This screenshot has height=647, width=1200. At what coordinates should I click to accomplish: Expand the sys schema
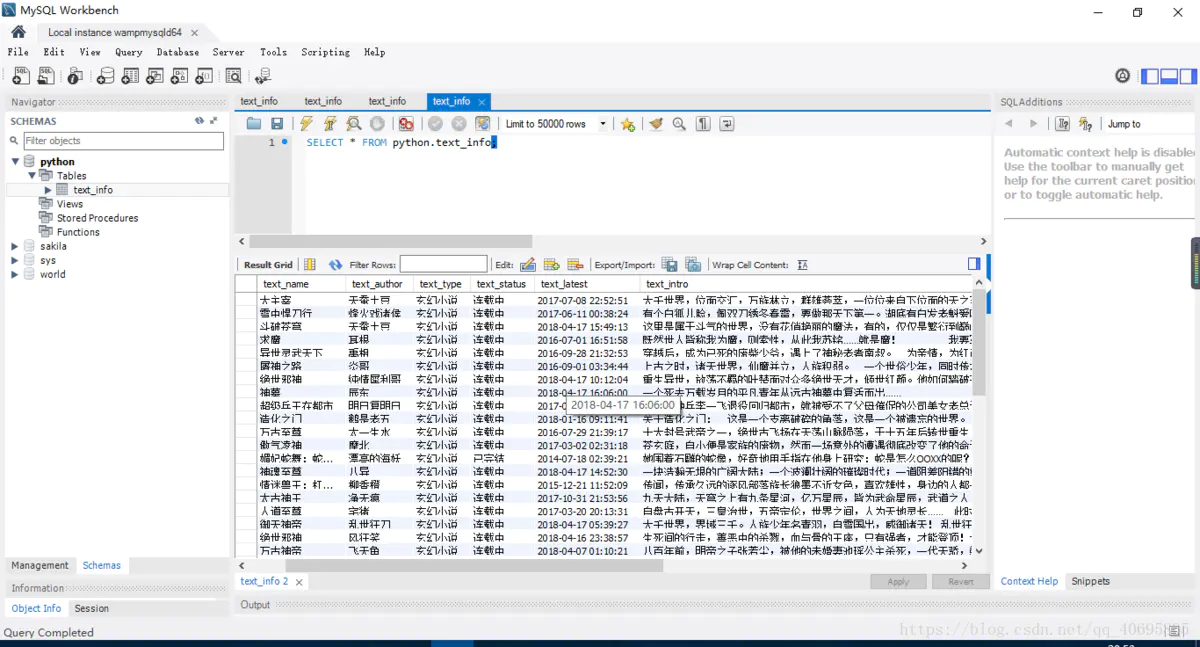click(15, 260)
